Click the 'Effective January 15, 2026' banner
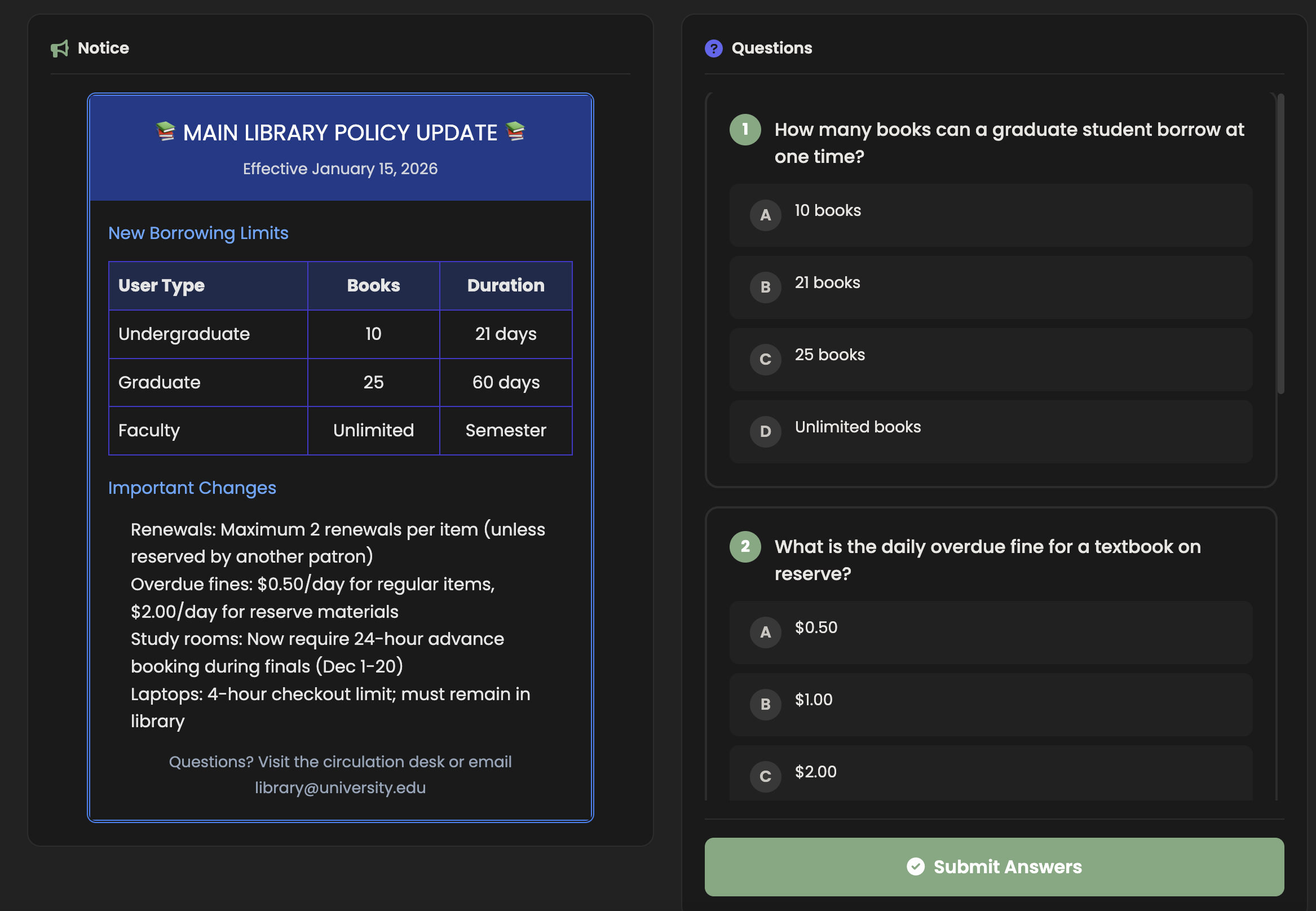The width and height of the screenshot is (1316, 911). pos(340,169)
